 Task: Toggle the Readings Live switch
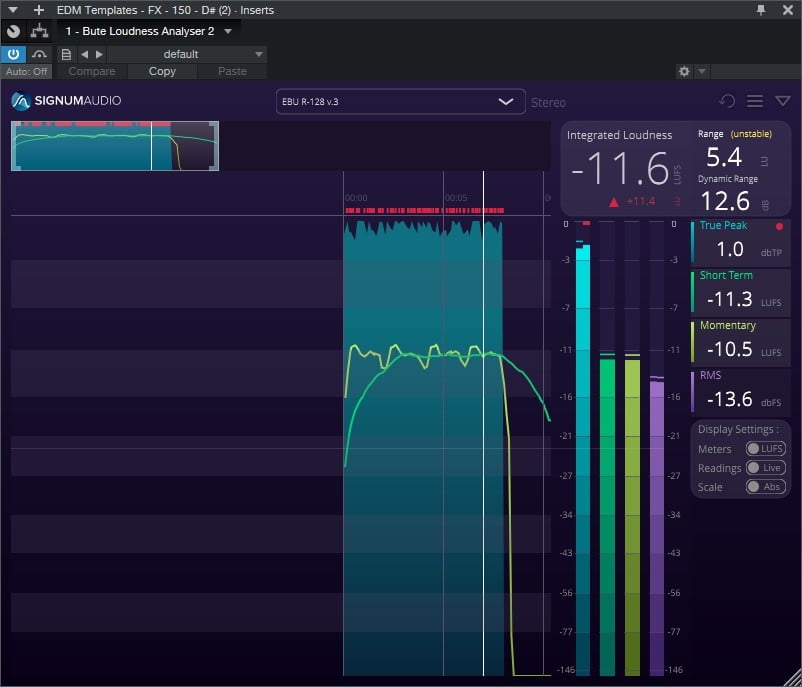point(766,468)
